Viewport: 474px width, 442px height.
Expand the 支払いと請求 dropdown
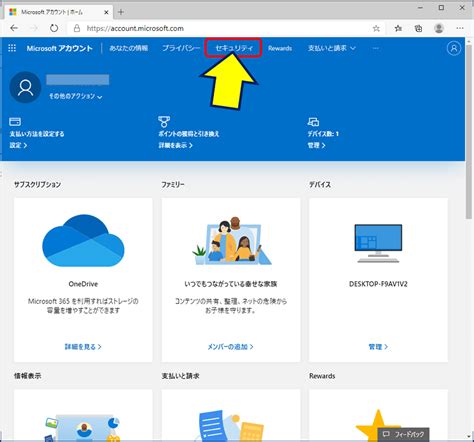331,48
